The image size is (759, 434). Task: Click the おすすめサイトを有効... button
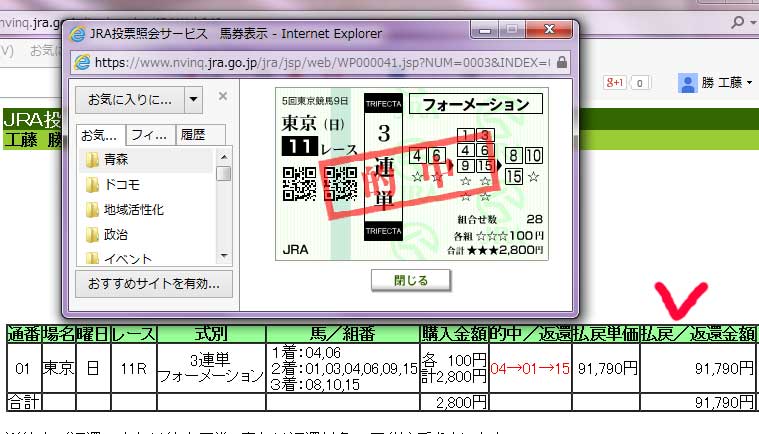point(154,284)
